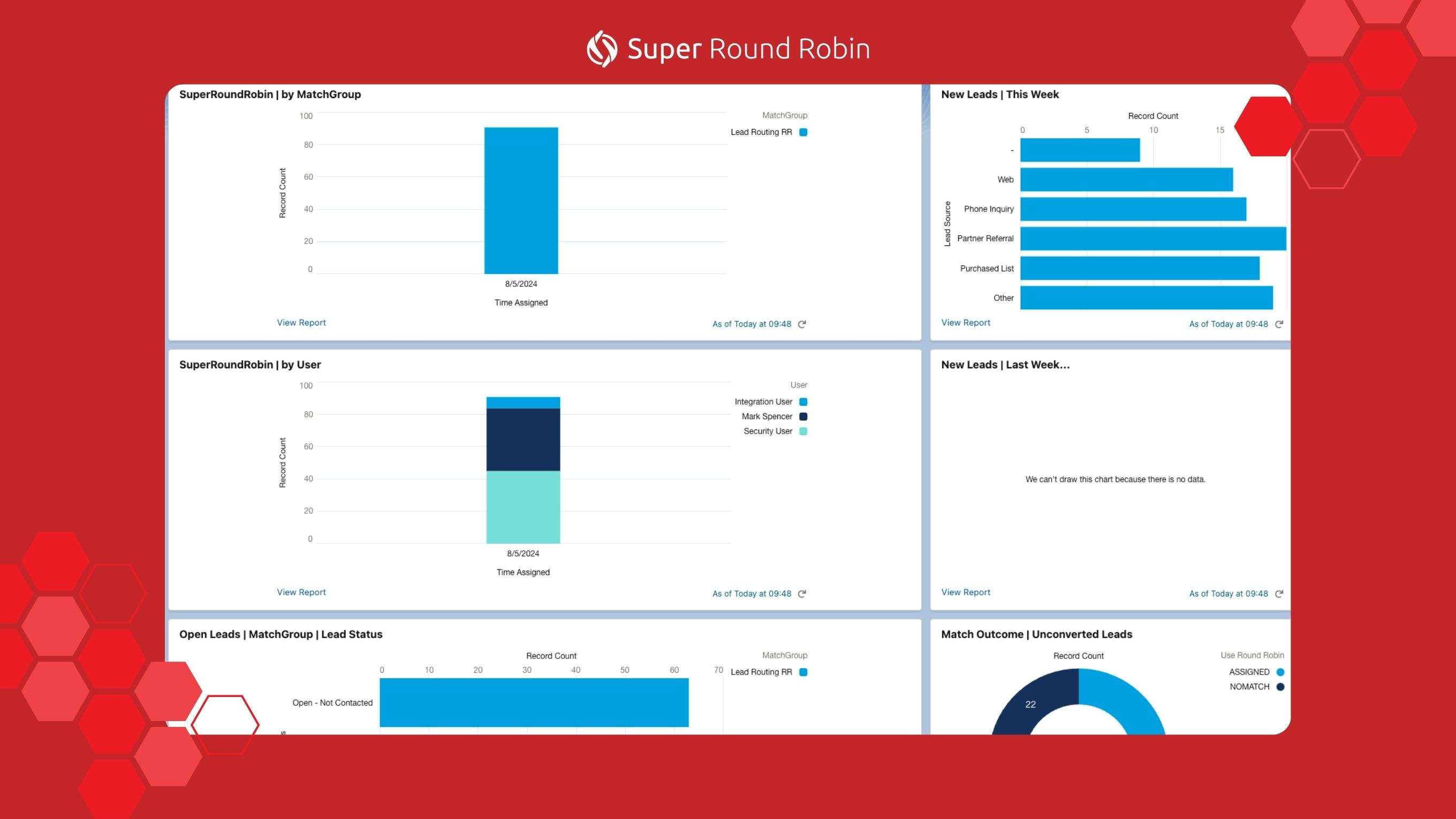
Task: Open View Report under by MatchGroup chart
Action: 301,323
